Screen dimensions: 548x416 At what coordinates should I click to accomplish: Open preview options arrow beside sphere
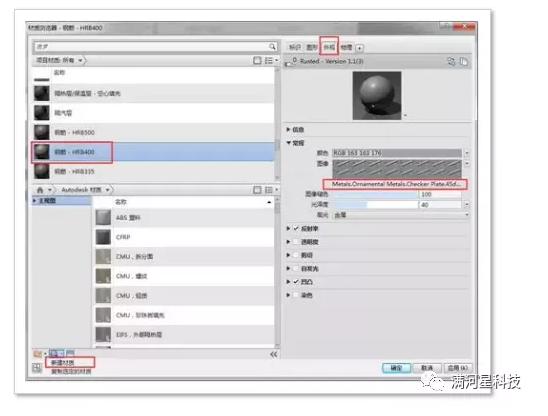(405, 115)
